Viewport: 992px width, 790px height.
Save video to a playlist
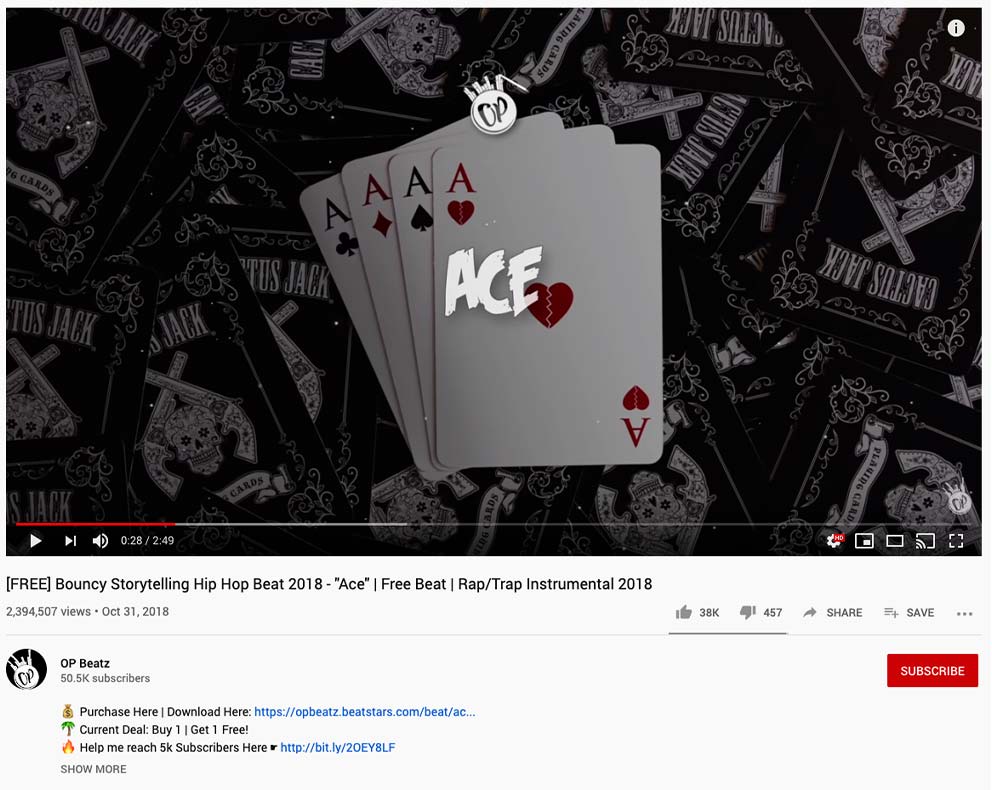(x=909, y=612)
